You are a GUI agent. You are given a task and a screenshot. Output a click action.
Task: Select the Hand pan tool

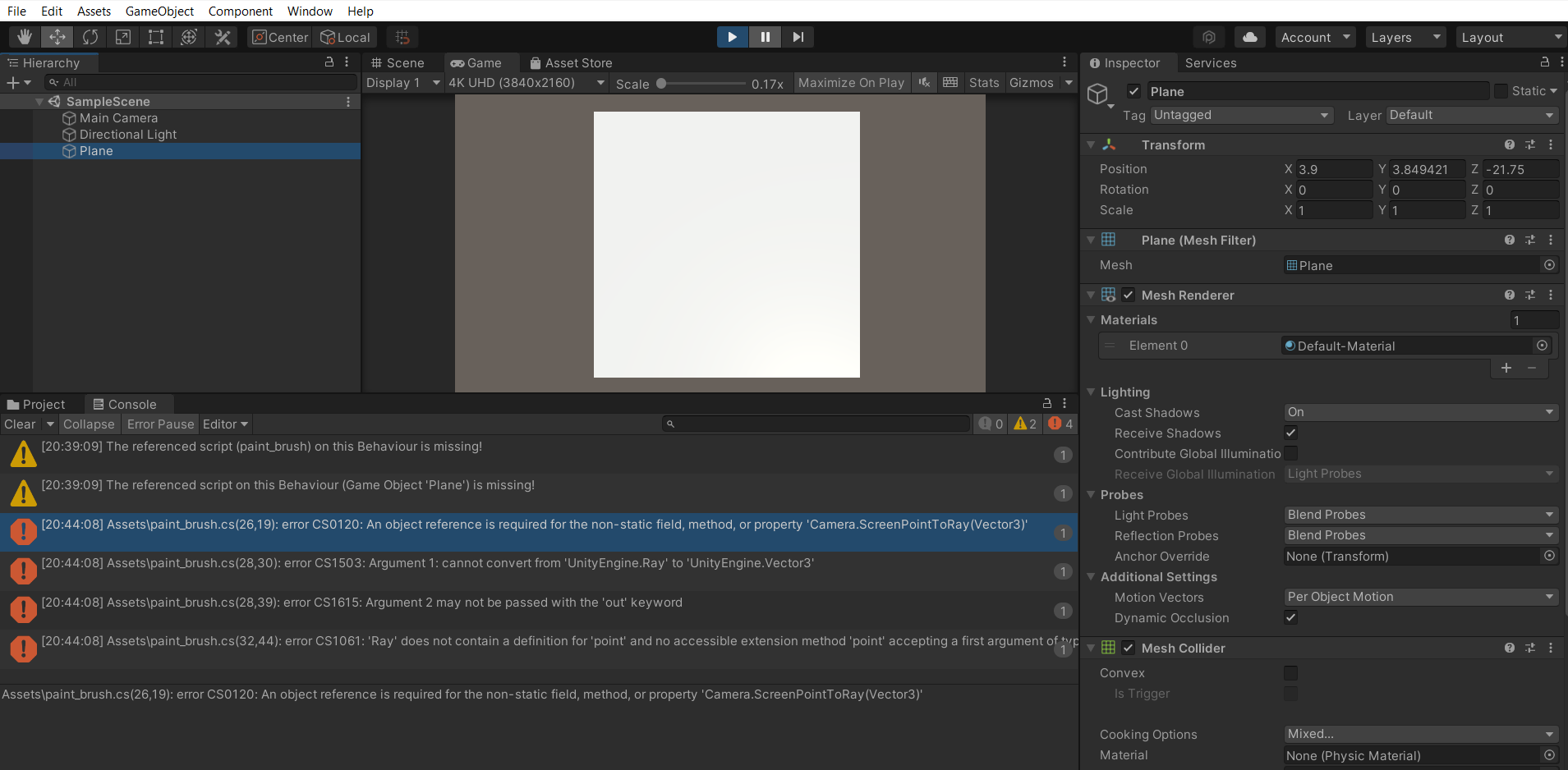(x=24, y=36)
